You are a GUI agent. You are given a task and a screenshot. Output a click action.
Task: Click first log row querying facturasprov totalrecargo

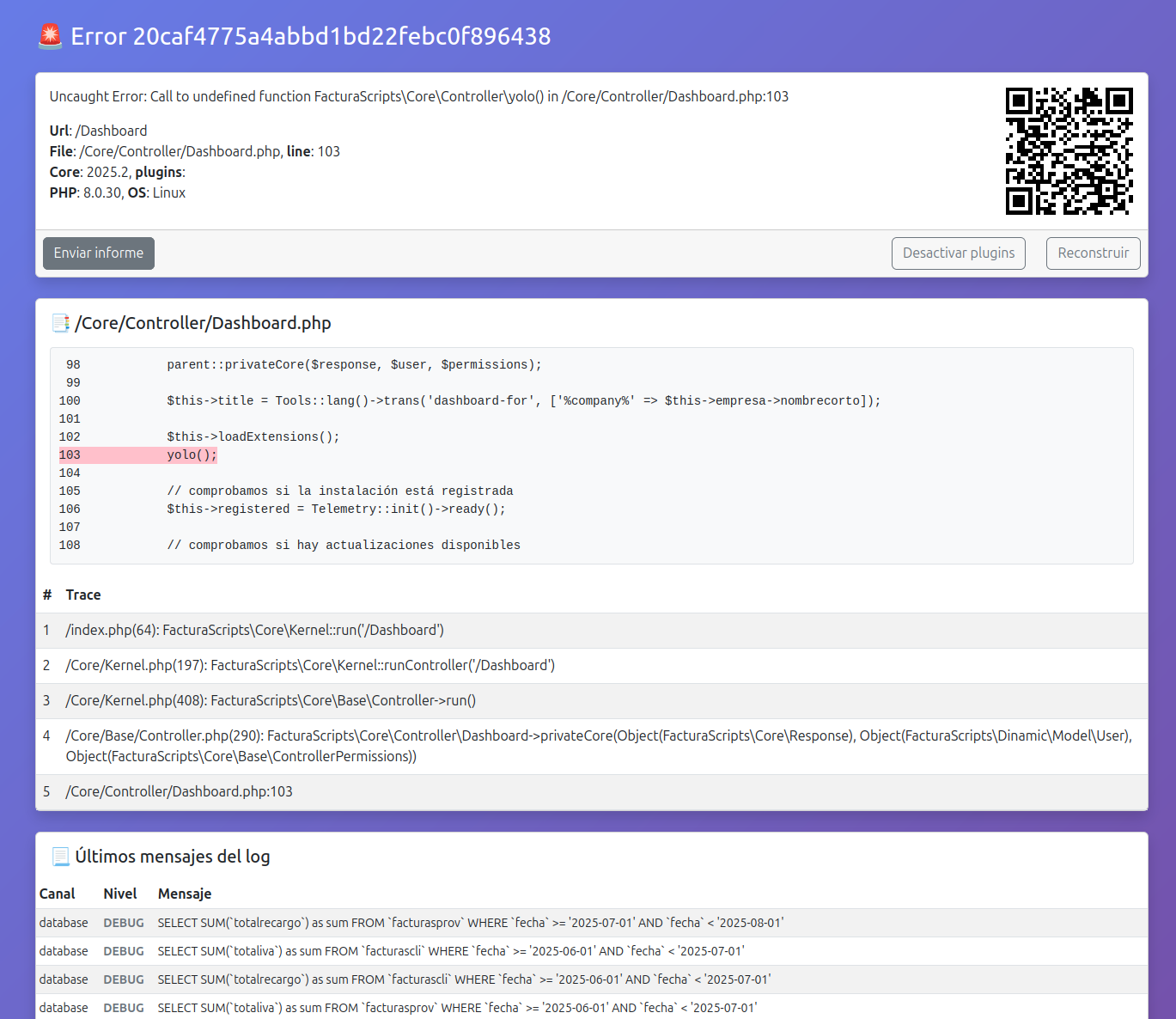pos(470,923)
